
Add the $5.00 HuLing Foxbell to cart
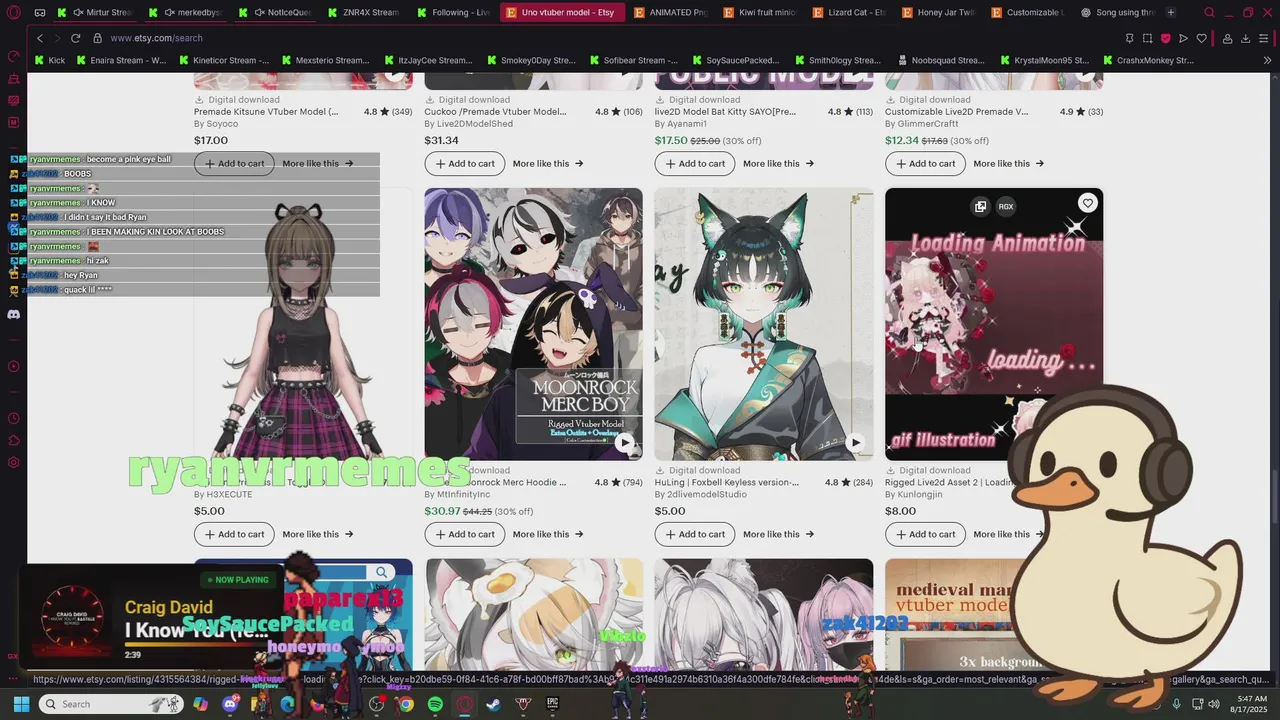click(x=694, y=534)
